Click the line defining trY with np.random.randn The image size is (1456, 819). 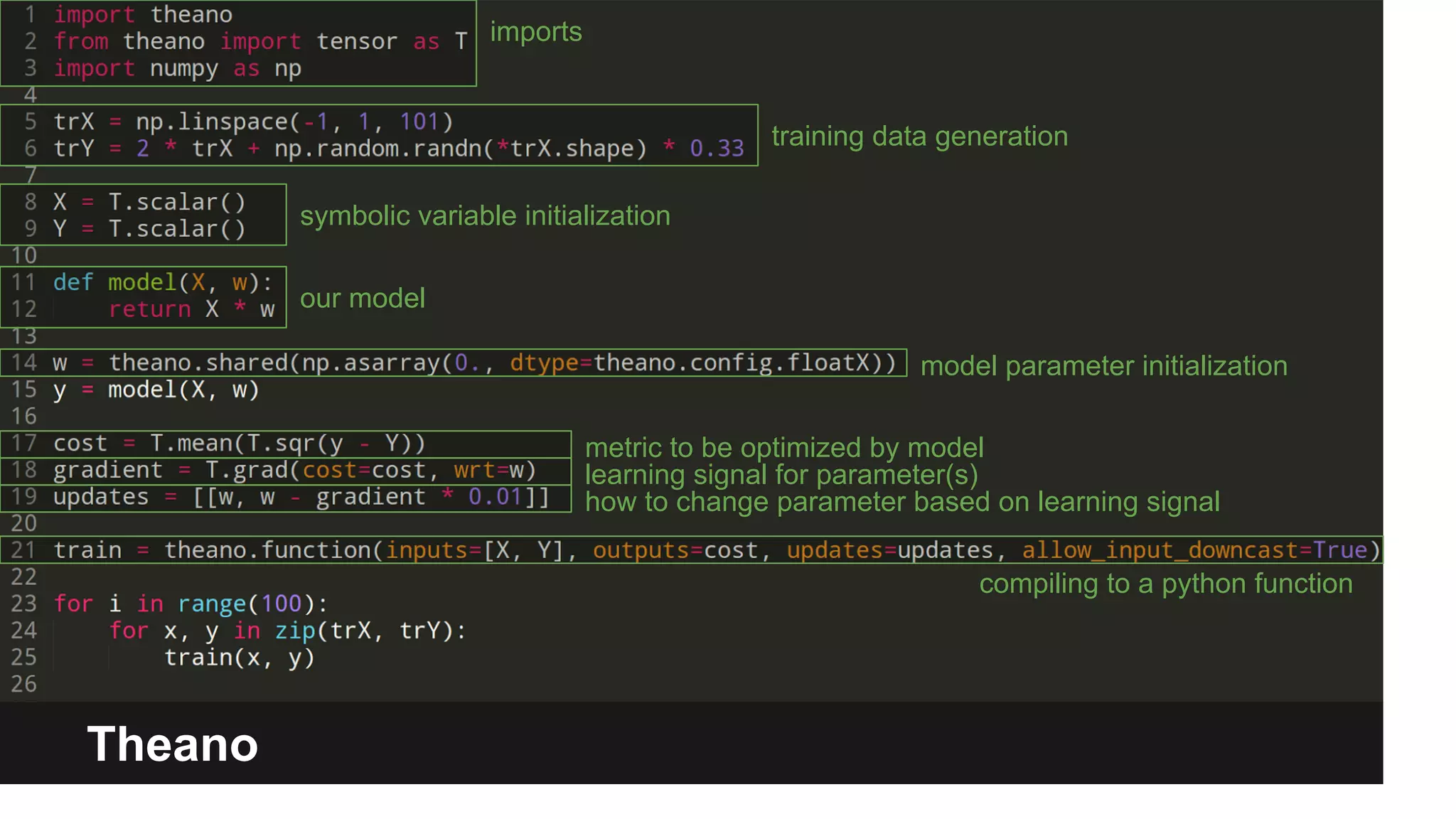click(x=399, y=149)
